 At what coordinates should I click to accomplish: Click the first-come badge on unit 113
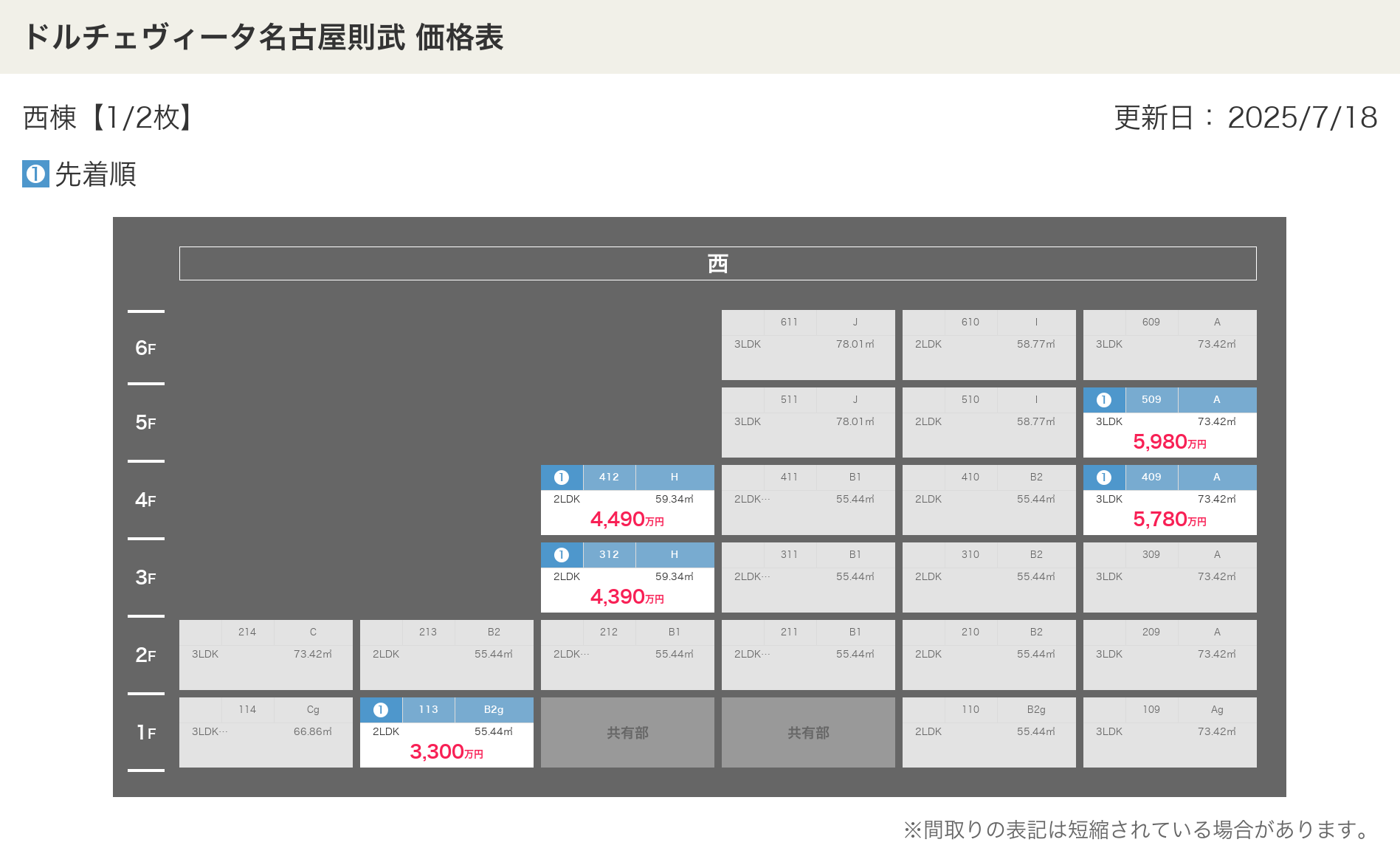point(380,710)
